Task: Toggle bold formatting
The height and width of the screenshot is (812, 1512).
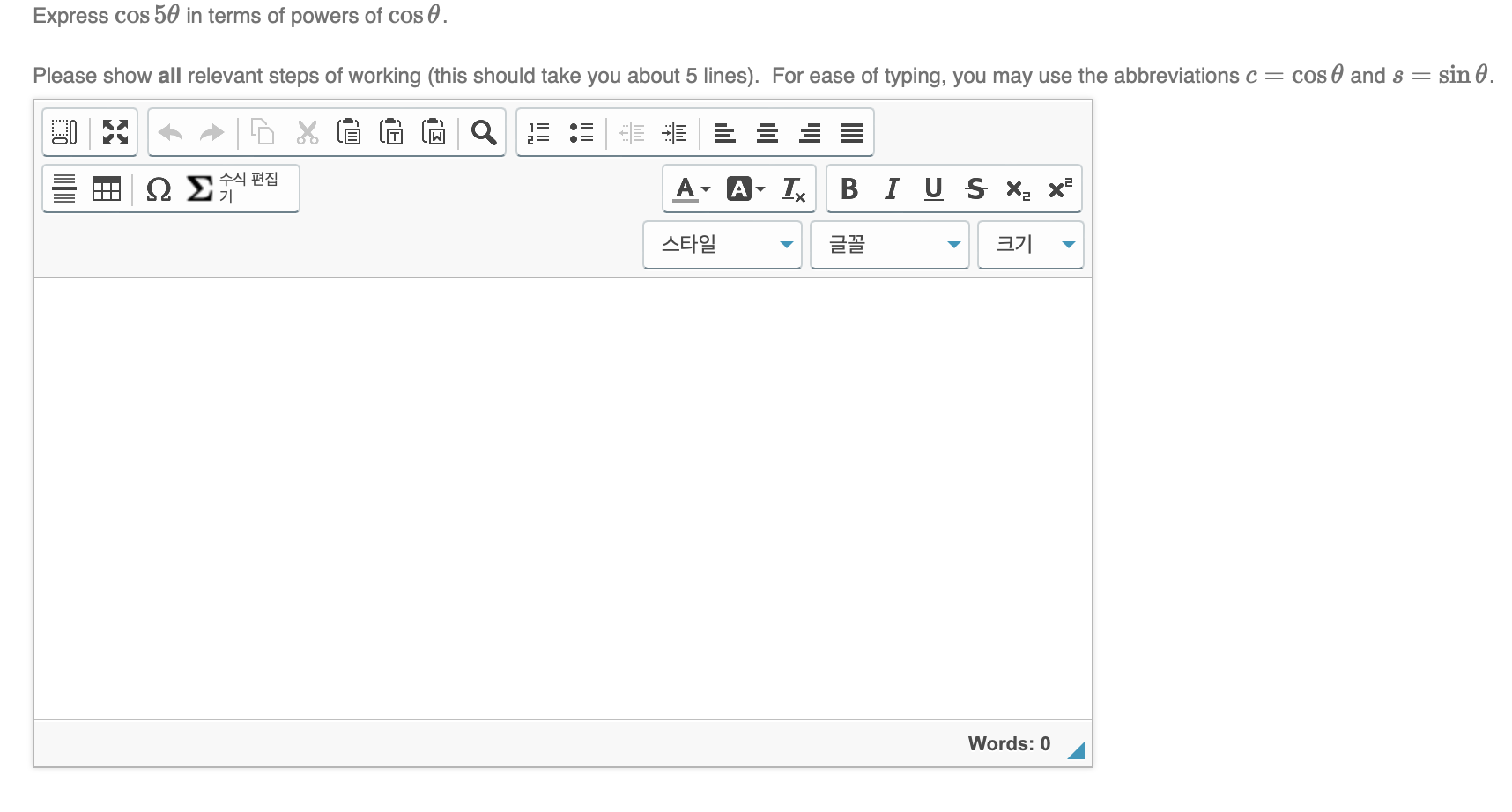Action: [849, 188]
